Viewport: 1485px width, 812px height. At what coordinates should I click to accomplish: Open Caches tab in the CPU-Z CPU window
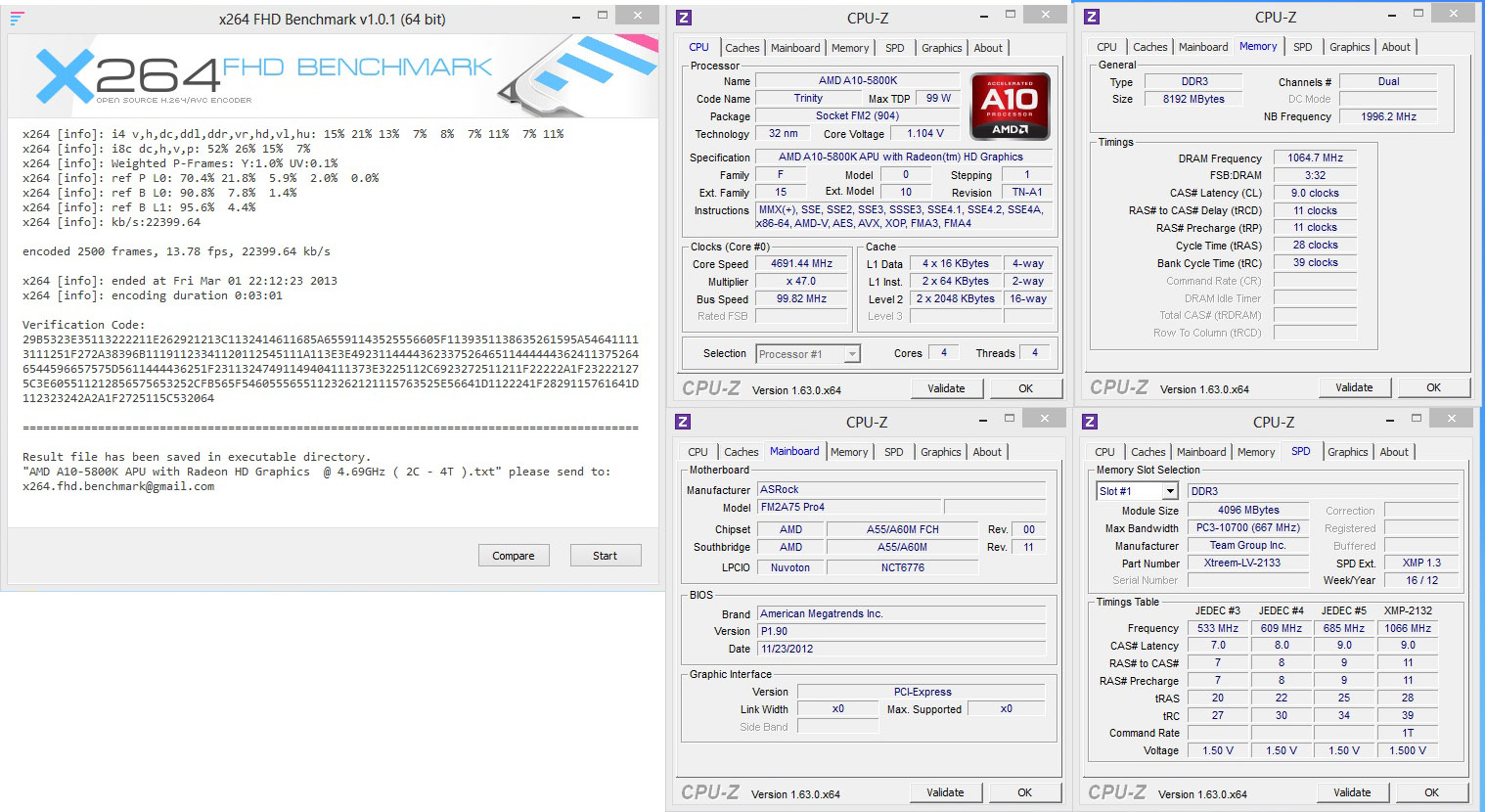pos(742,48)
